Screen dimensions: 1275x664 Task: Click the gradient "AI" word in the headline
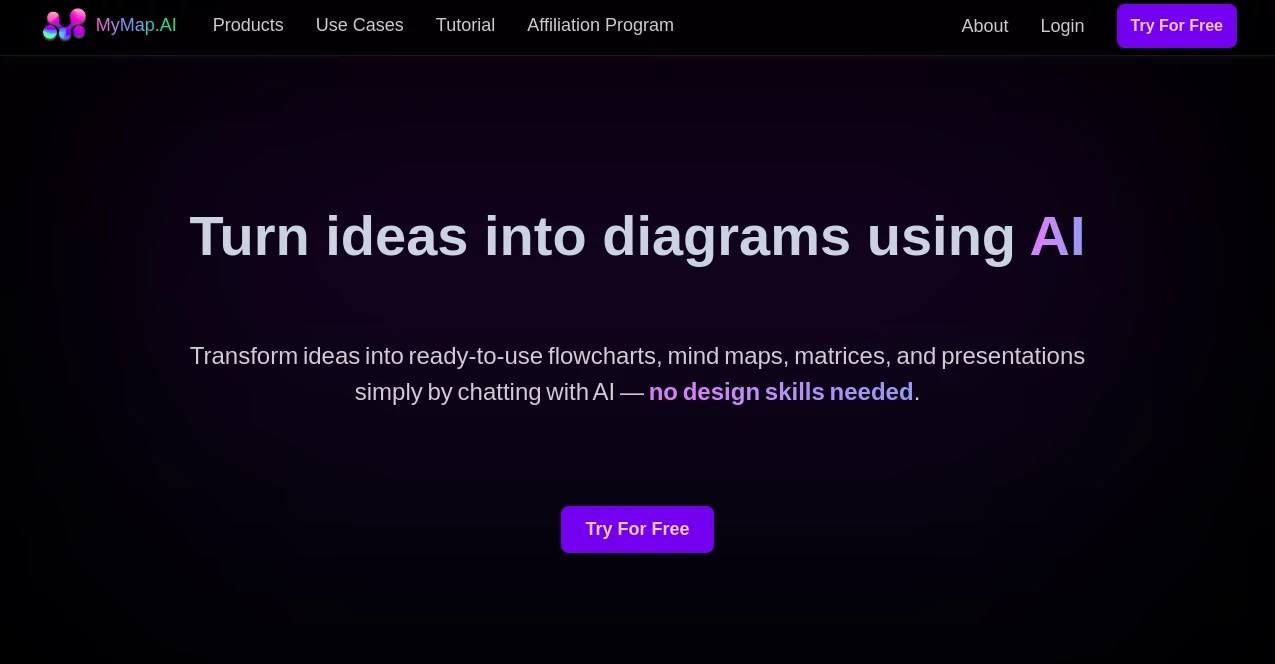tap(1057, 236)
